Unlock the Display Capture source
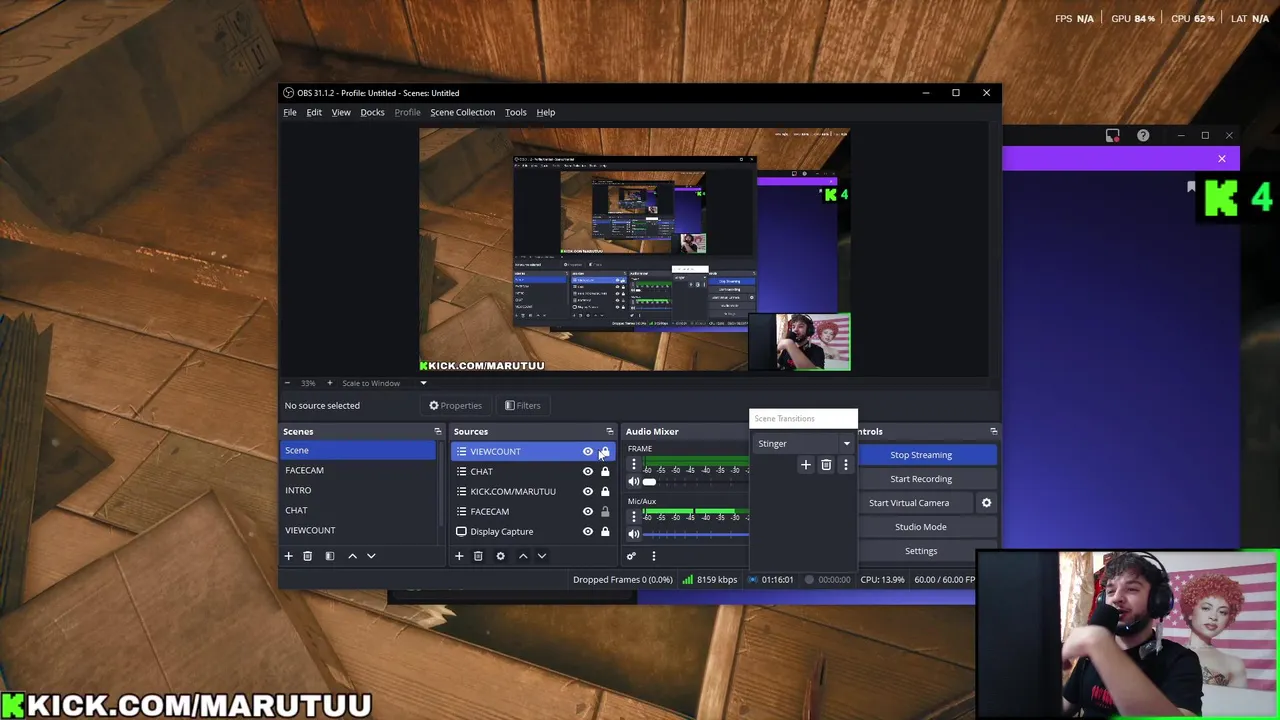The image size is (1280, 720). tap(604, 532)
